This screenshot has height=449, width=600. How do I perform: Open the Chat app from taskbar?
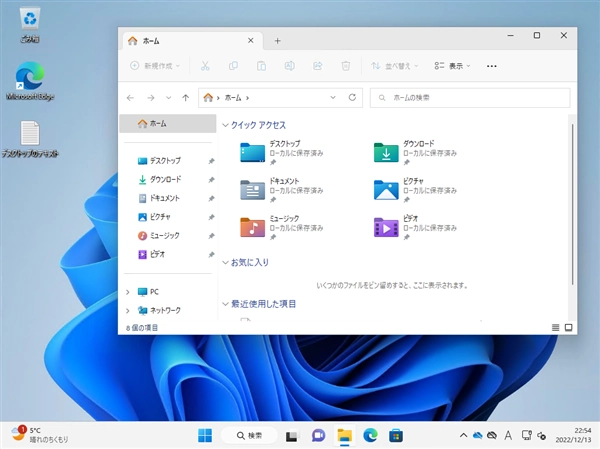[318, 436]
